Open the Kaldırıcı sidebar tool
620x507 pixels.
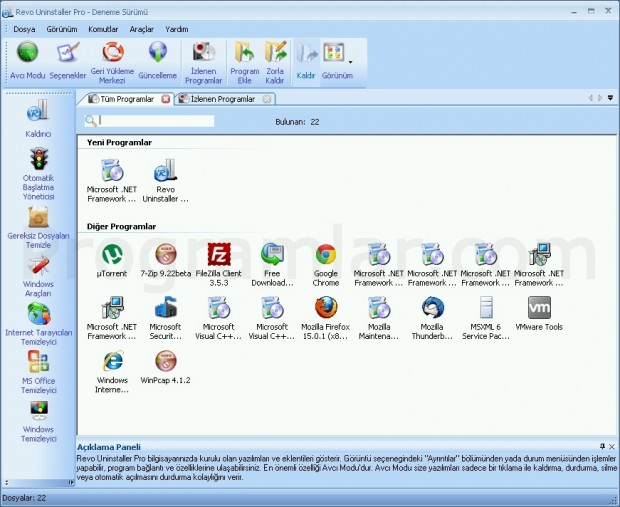tap(38, 118)
